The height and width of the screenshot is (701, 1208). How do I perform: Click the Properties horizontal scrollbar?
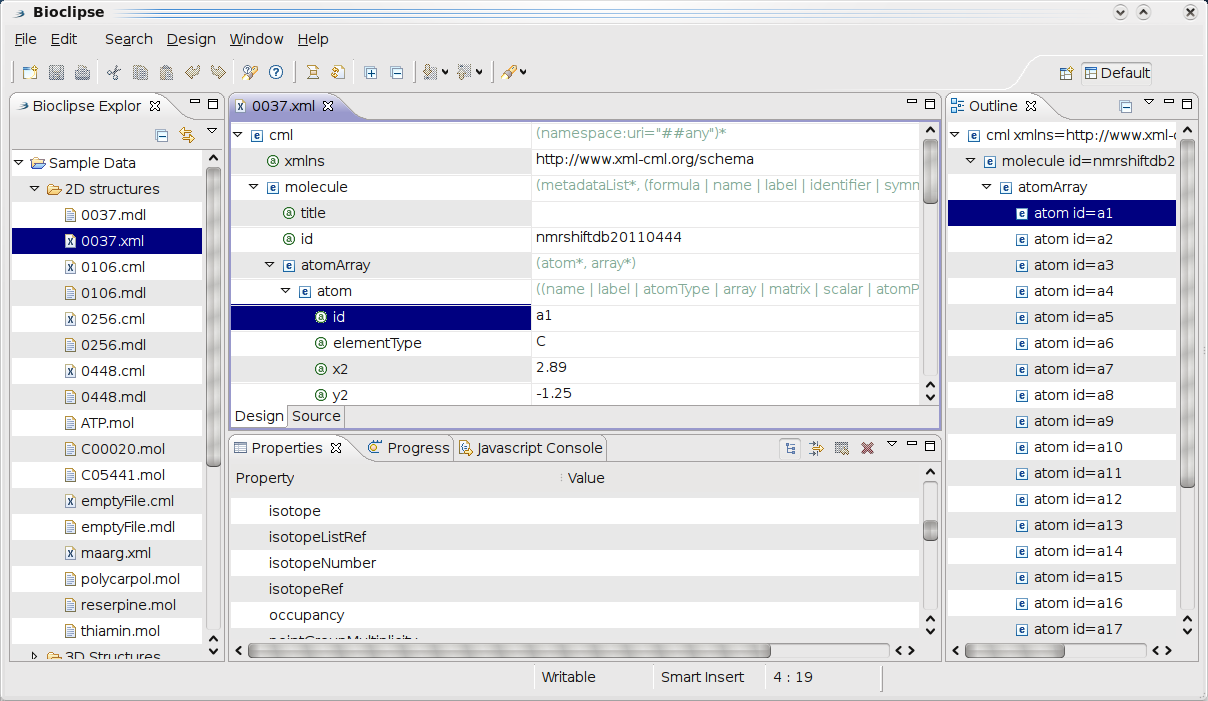pos(508,650)
